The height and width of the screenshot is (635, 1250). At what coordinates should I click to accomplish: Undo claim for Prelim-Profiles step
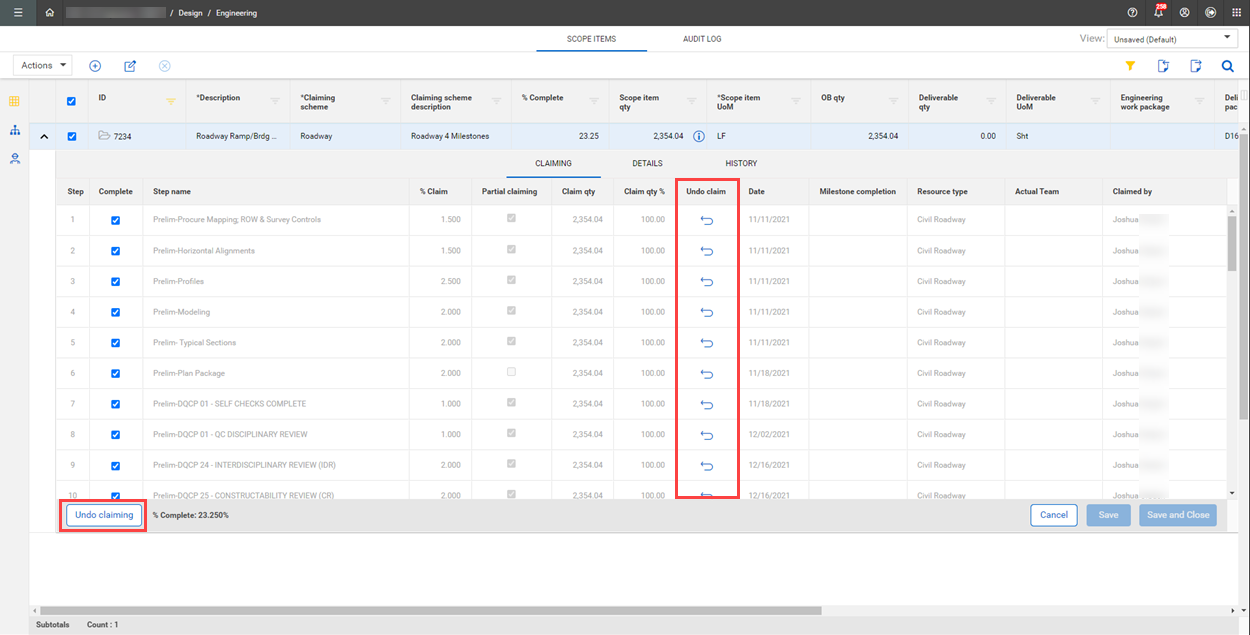click(x=707, y=282)
